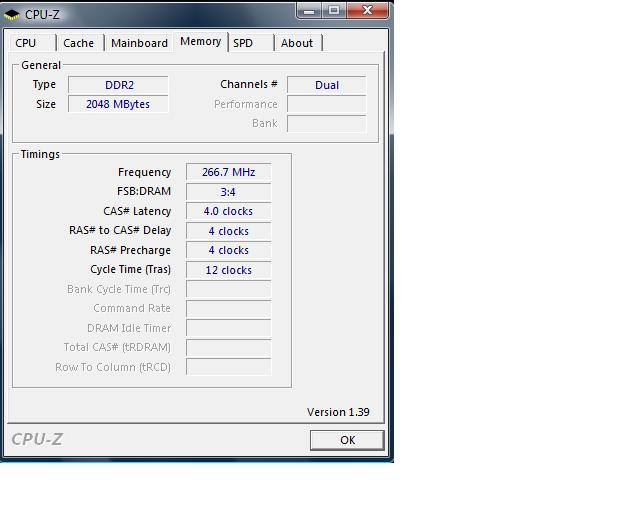Click the Type field showing DDR2

(118, 85)
